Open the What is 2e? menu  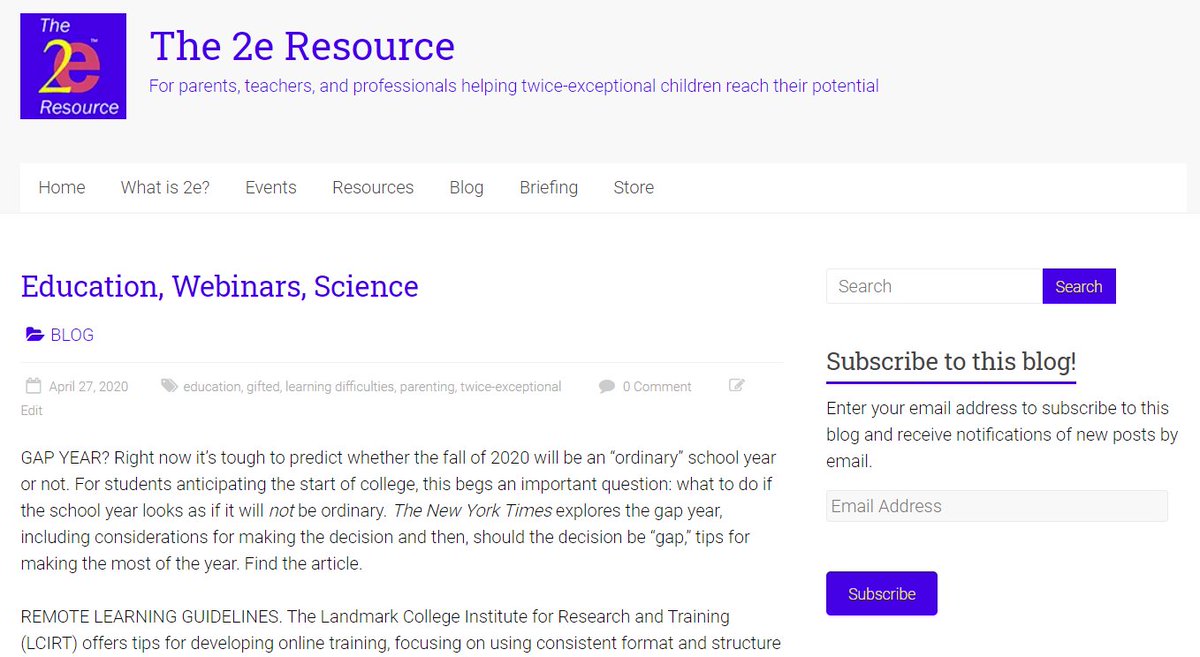click(x=165, y=187)
